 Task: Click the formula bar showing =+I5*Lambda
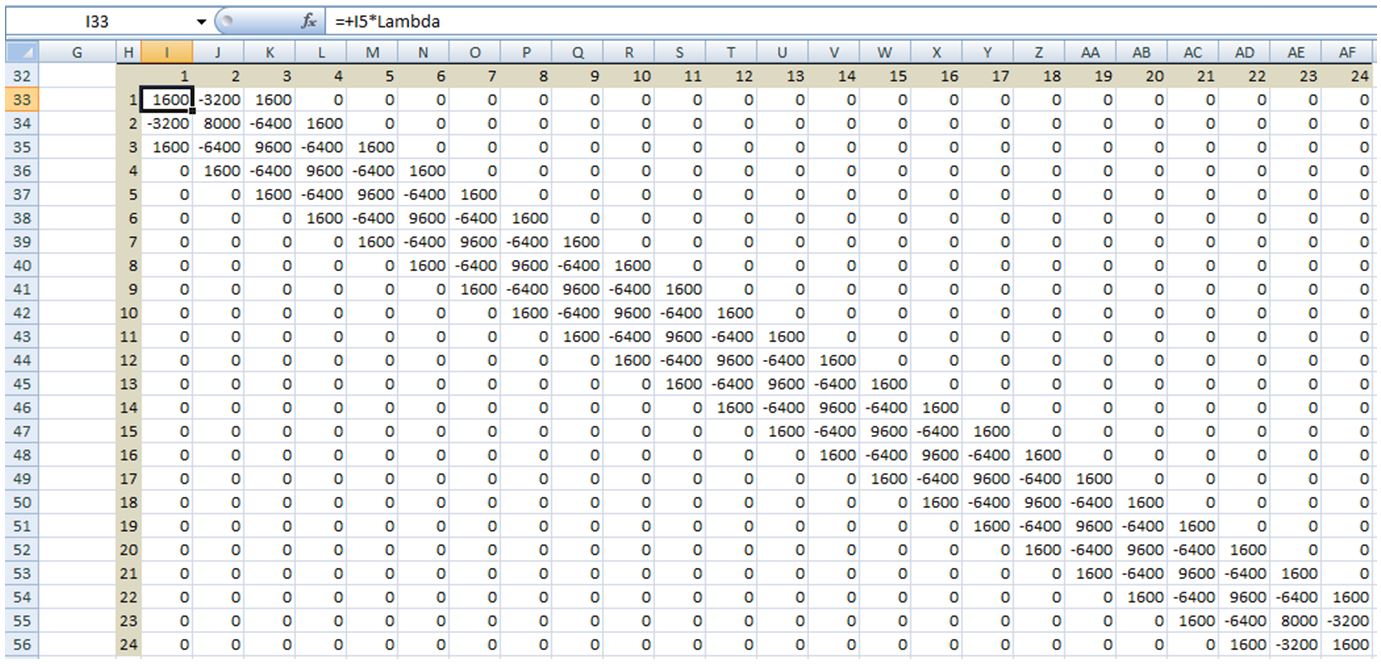[x=800, y=21]
